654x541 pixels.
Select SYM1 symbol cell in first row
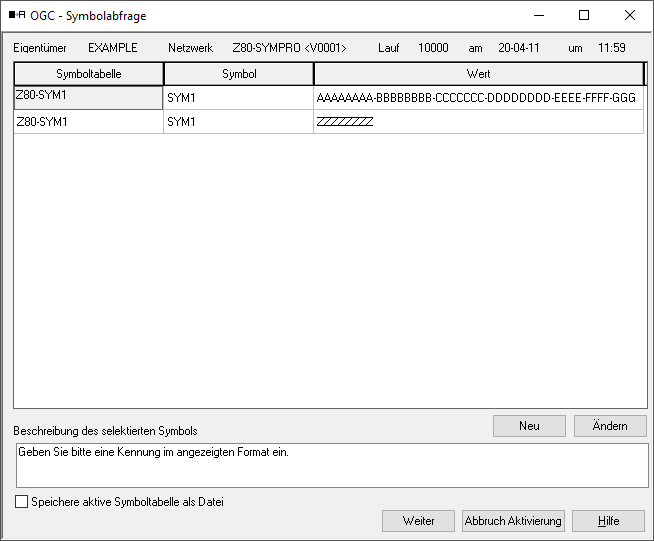click(x=238, y=98)
